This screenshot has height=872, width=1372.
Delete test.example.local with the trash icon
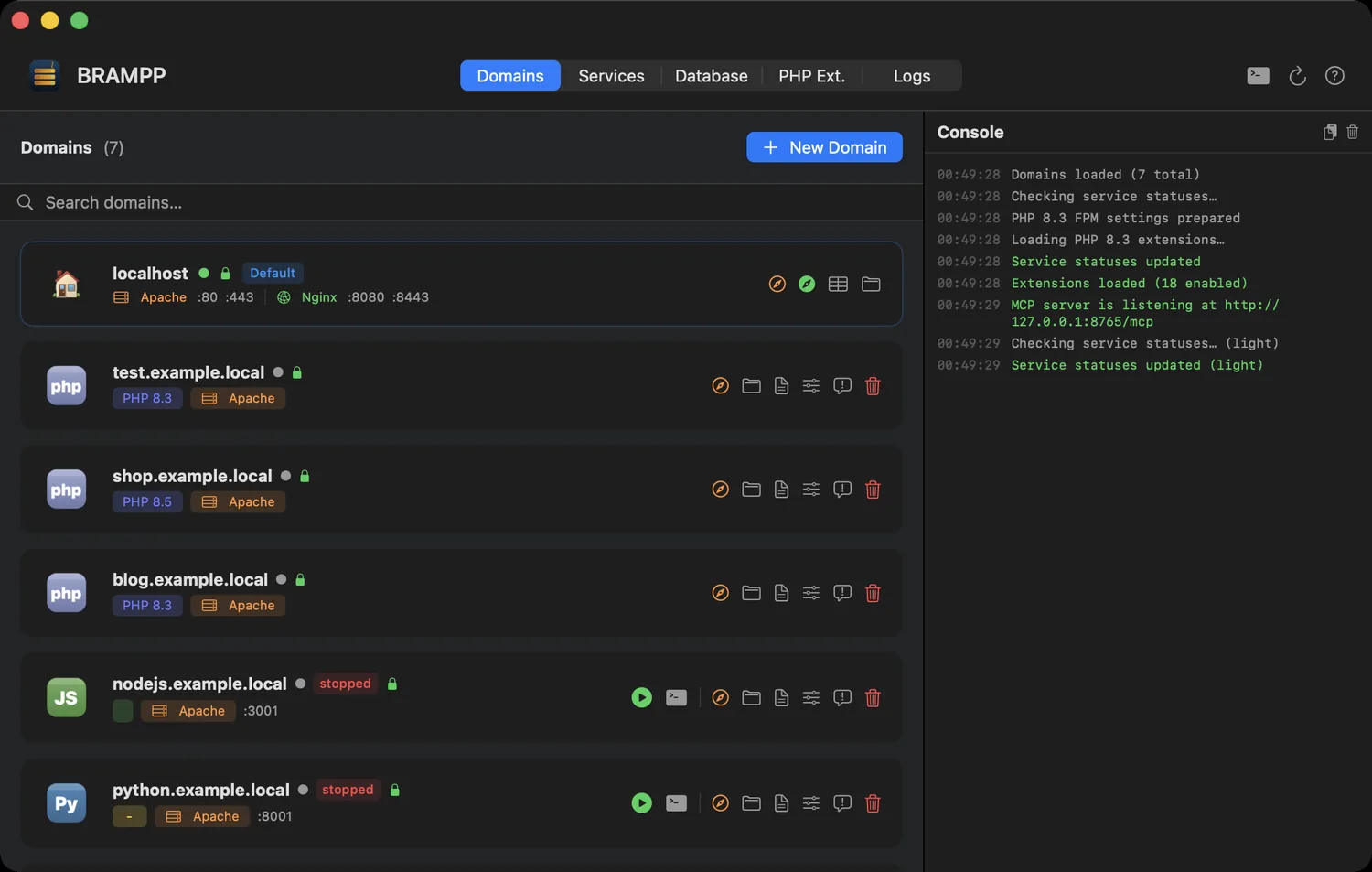(x=873, y=386)
